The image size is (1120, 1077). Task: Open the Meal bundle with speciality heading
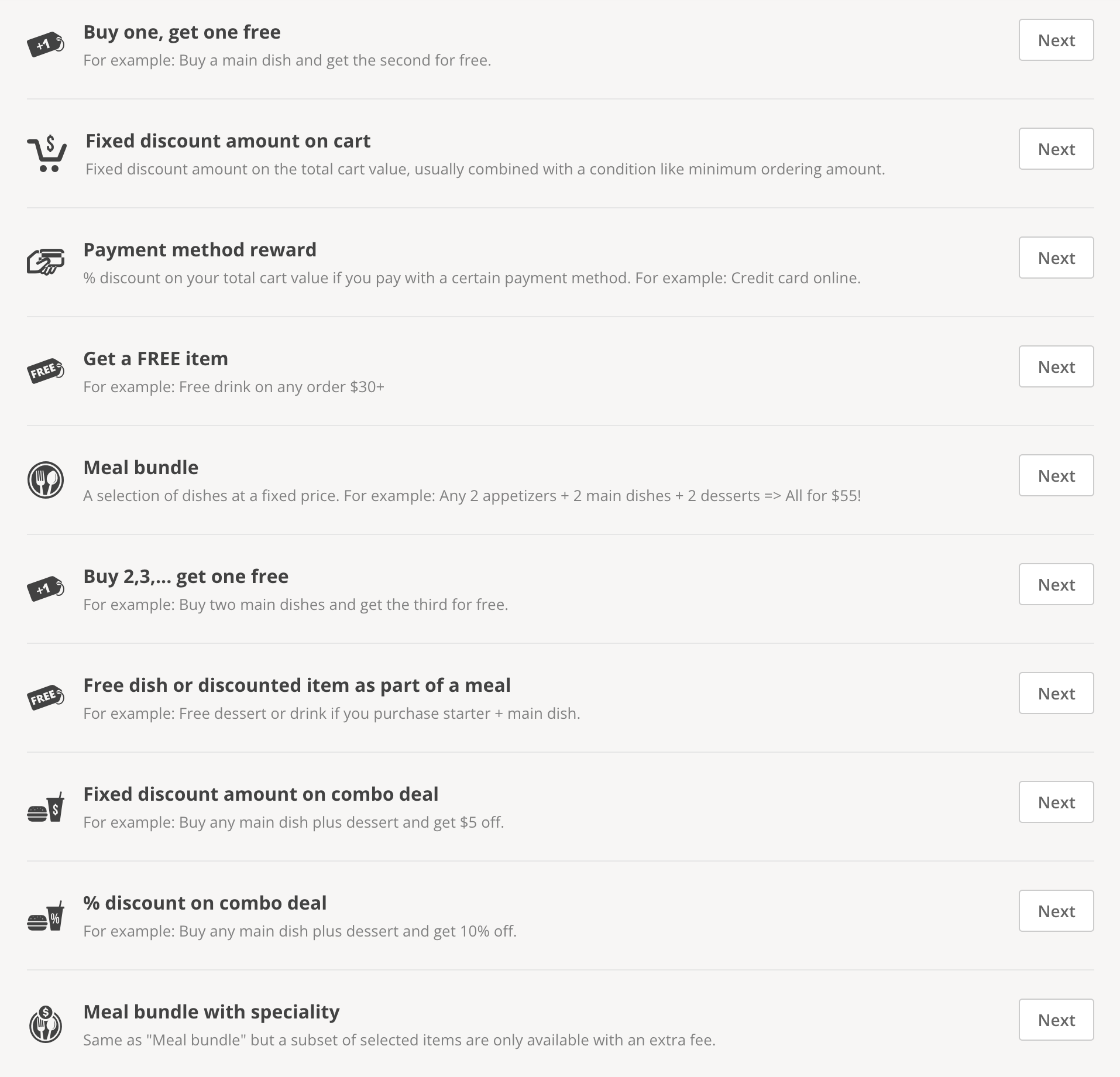(211, 1011)
